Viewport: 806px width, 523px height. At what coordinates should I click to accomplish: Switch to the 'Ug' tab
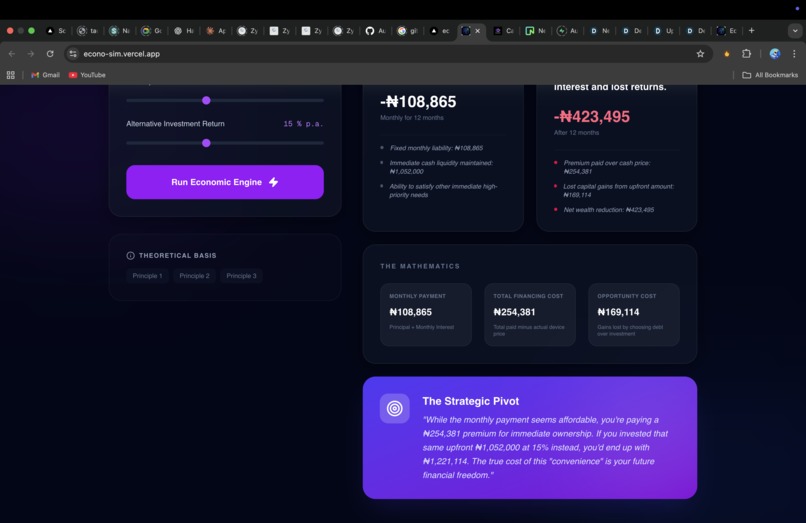663,31
